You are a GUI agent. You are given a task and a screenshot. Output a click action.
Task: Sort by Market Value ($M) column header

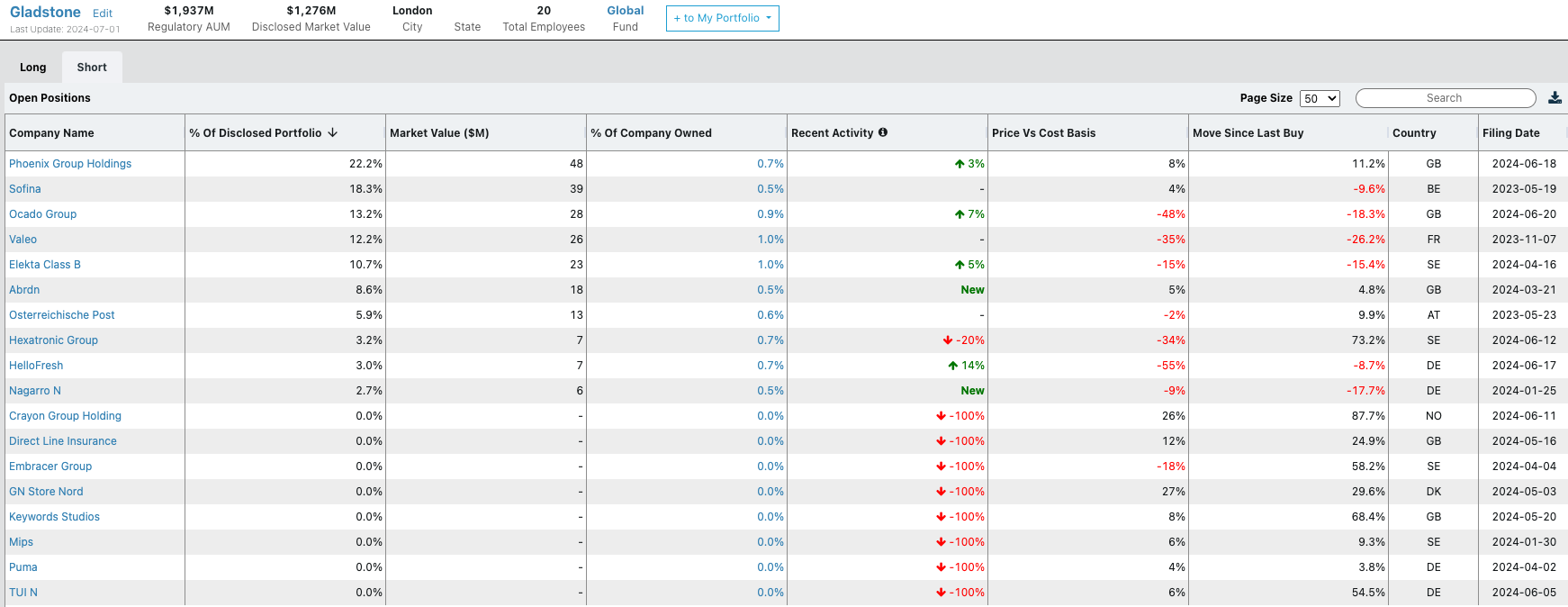439,133
